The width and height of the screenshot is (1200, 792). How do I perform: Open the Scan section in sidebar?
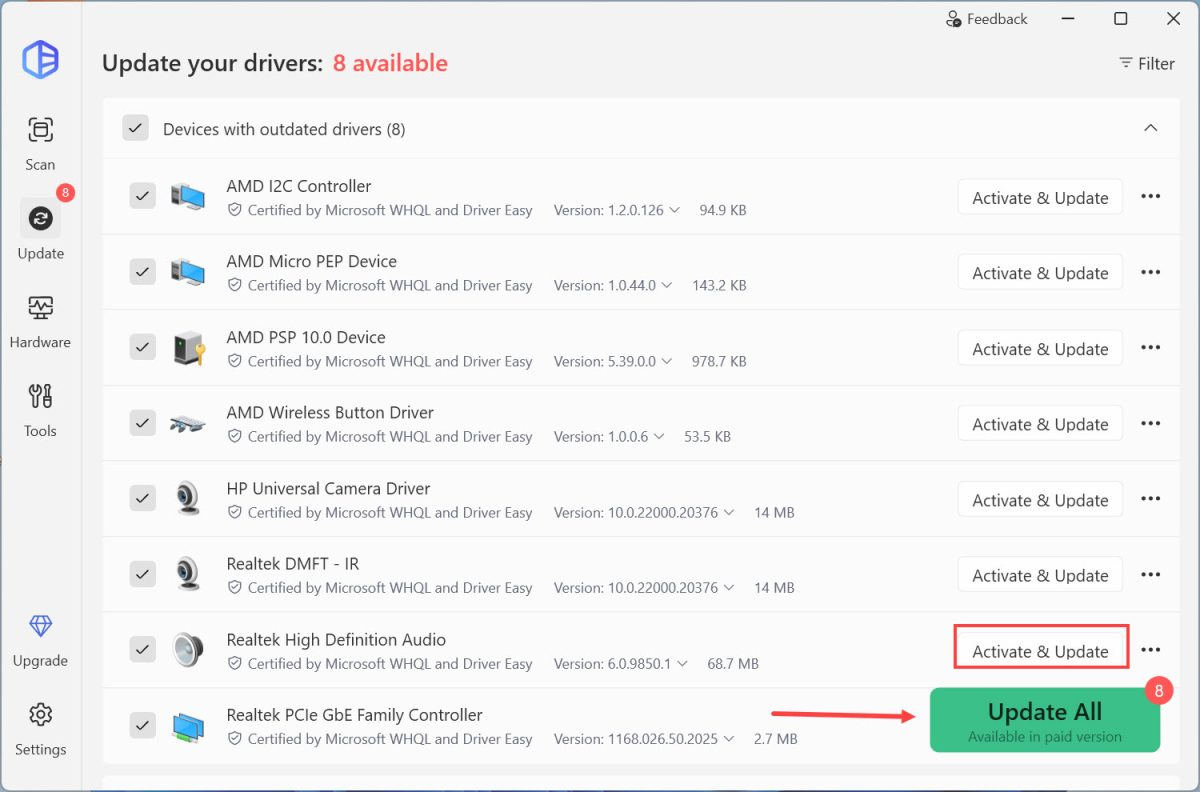[x=40, y=143]
